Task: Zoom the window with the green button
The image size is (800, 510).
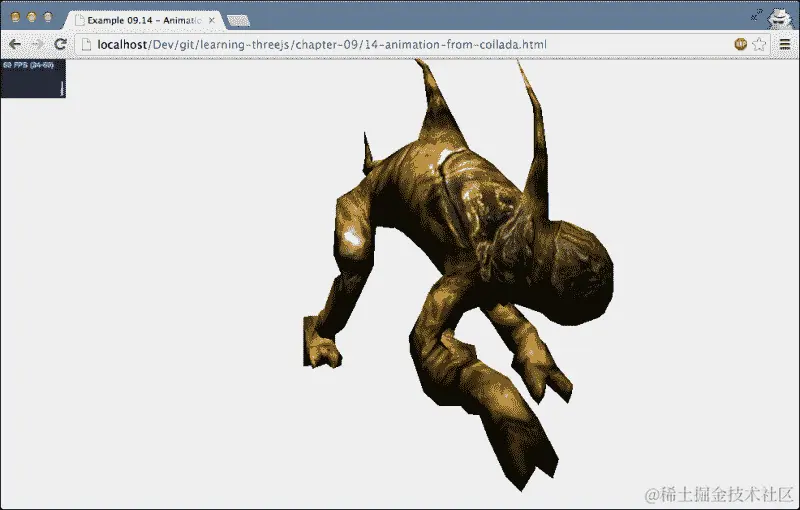Action: (48, 17)
